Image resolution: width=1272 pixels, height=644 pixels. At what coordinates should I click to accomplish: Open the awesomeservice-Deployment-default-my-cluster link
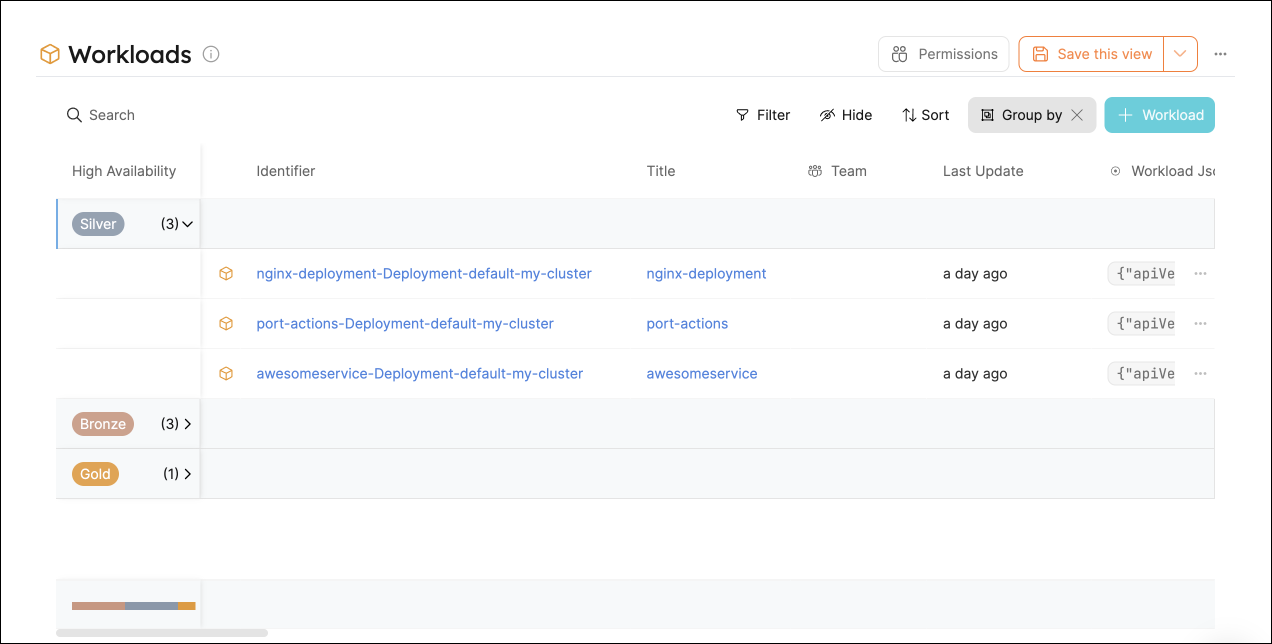(x=419, y=373)
